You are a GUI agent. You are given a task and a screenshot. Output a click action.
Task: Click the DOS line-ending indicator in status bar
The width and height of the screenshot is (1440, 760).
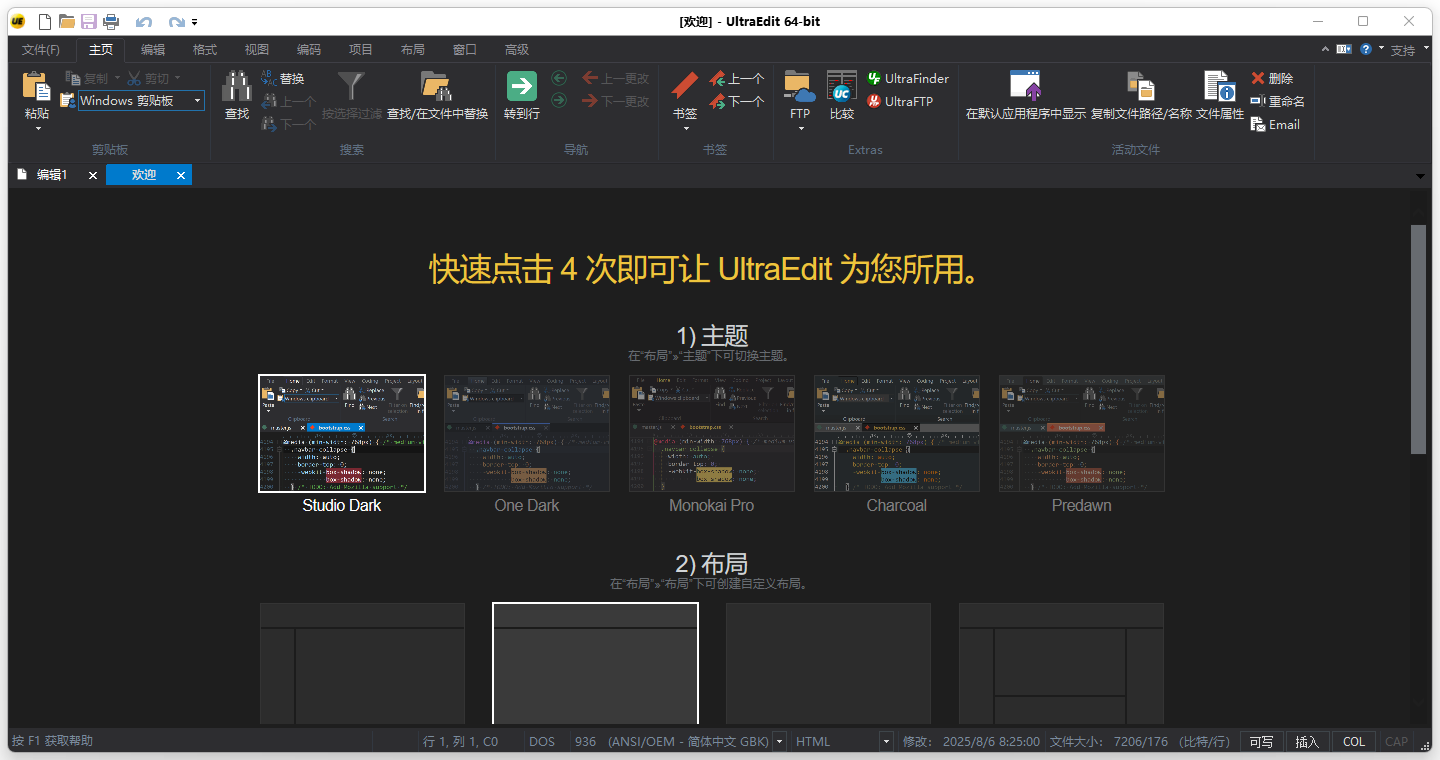(x=542, y=742)
